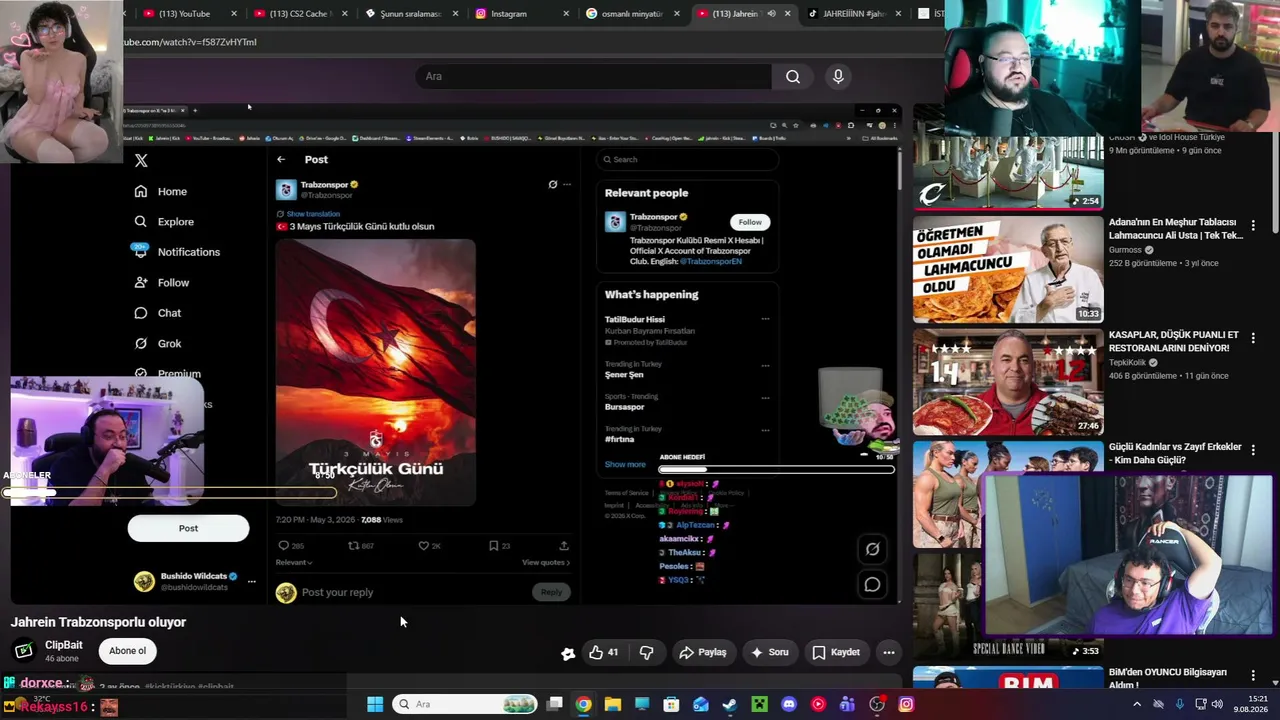Click the browser address bar URL

pos(190,42)
